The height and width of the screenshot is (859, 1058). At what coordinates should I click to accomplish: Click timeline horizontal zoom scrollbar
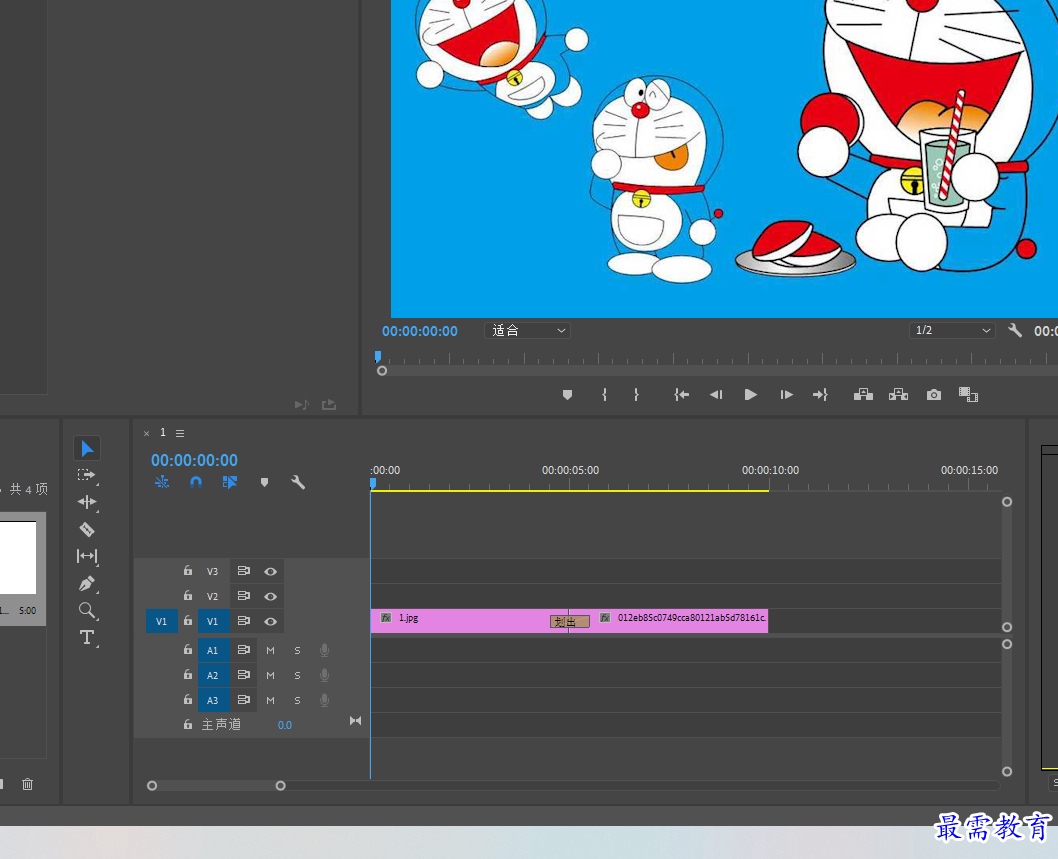pyautogui.click(x=216, y=785)
